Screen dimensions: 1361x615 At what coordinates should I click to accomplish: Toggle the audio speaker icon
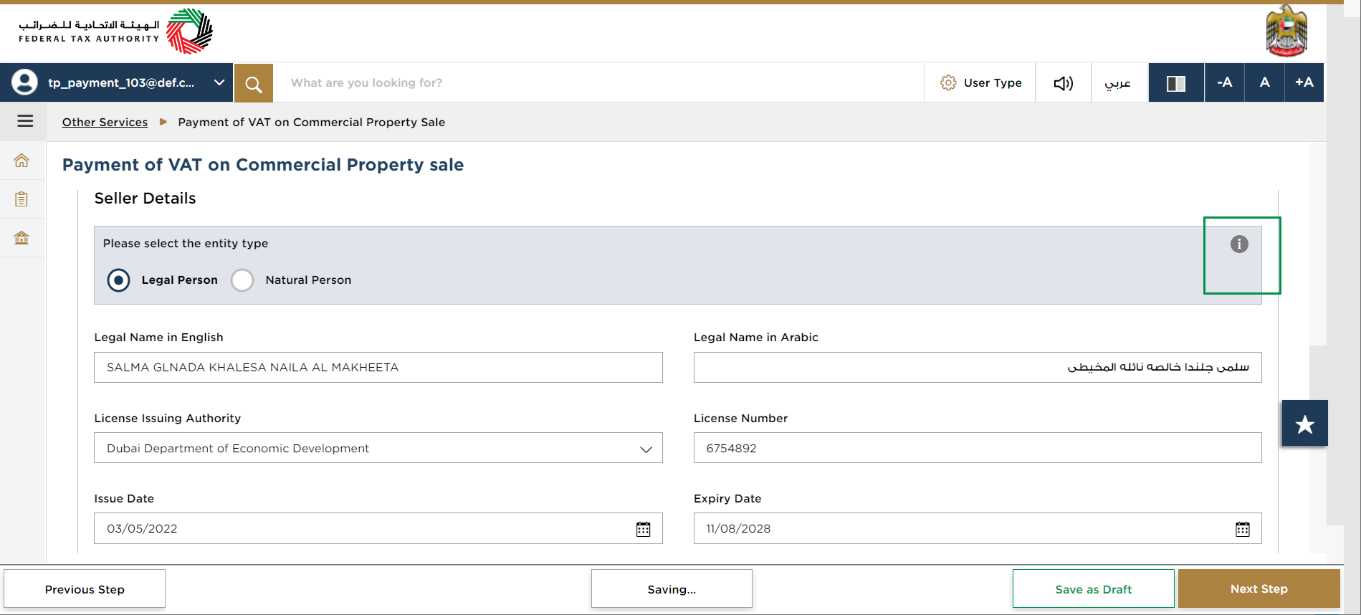coord(1063,83)
